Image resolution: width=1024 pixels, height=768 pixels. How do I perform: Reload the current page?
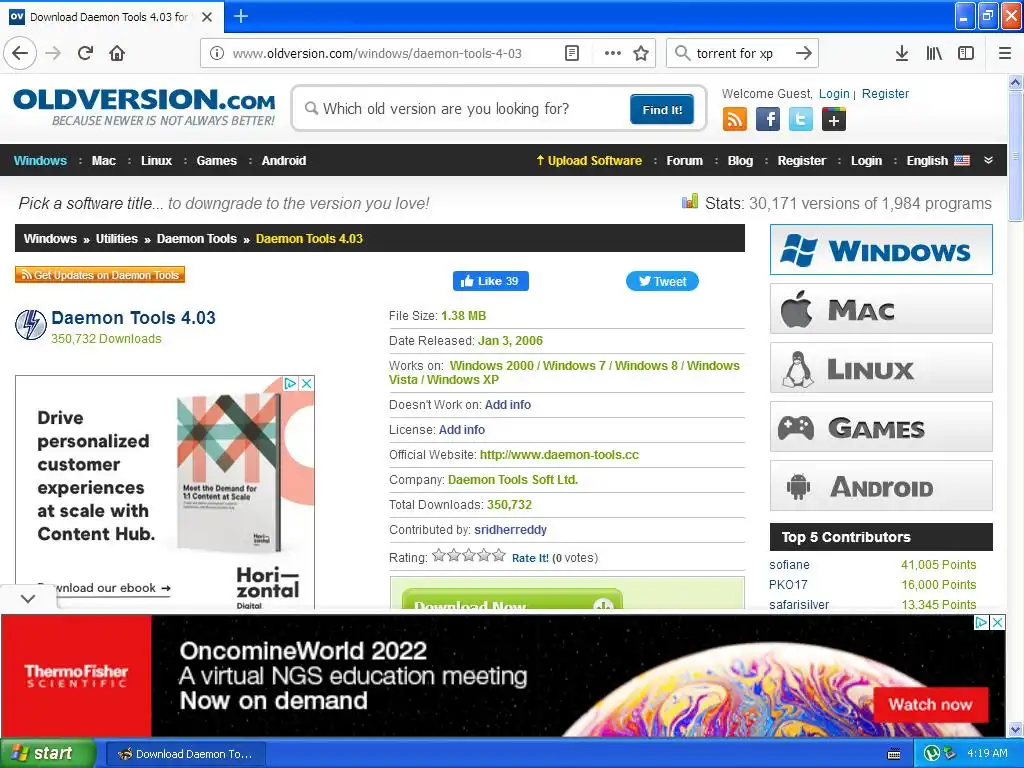point(85,54)
